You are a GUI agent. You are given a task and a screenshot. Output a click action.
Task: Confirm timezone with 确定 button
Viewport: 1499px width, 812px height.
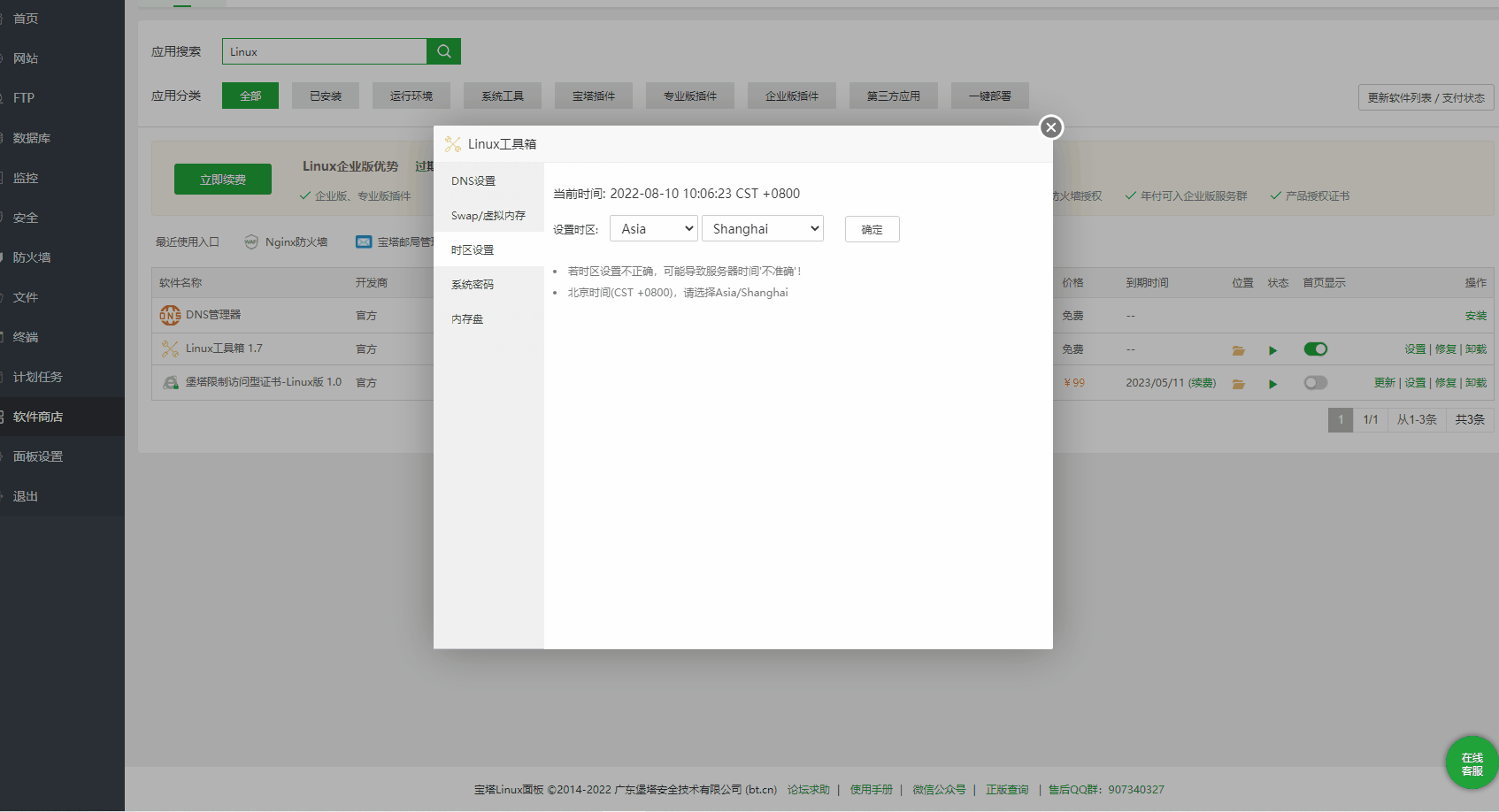coord(872,229)
